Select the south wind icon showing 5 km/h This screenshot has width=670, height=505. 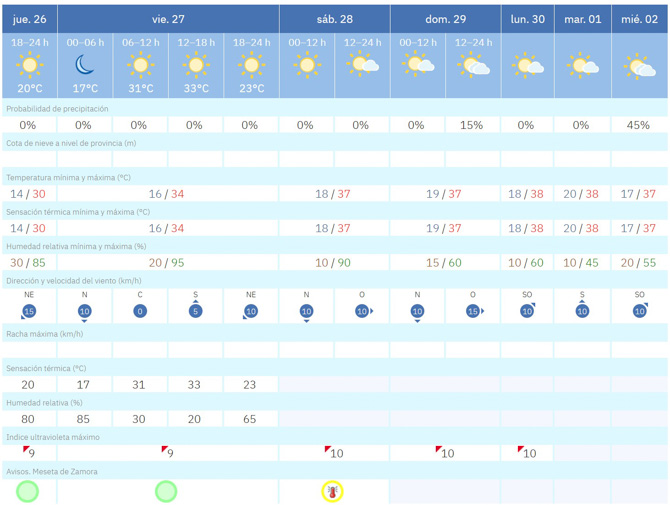(x=196, y=311)
